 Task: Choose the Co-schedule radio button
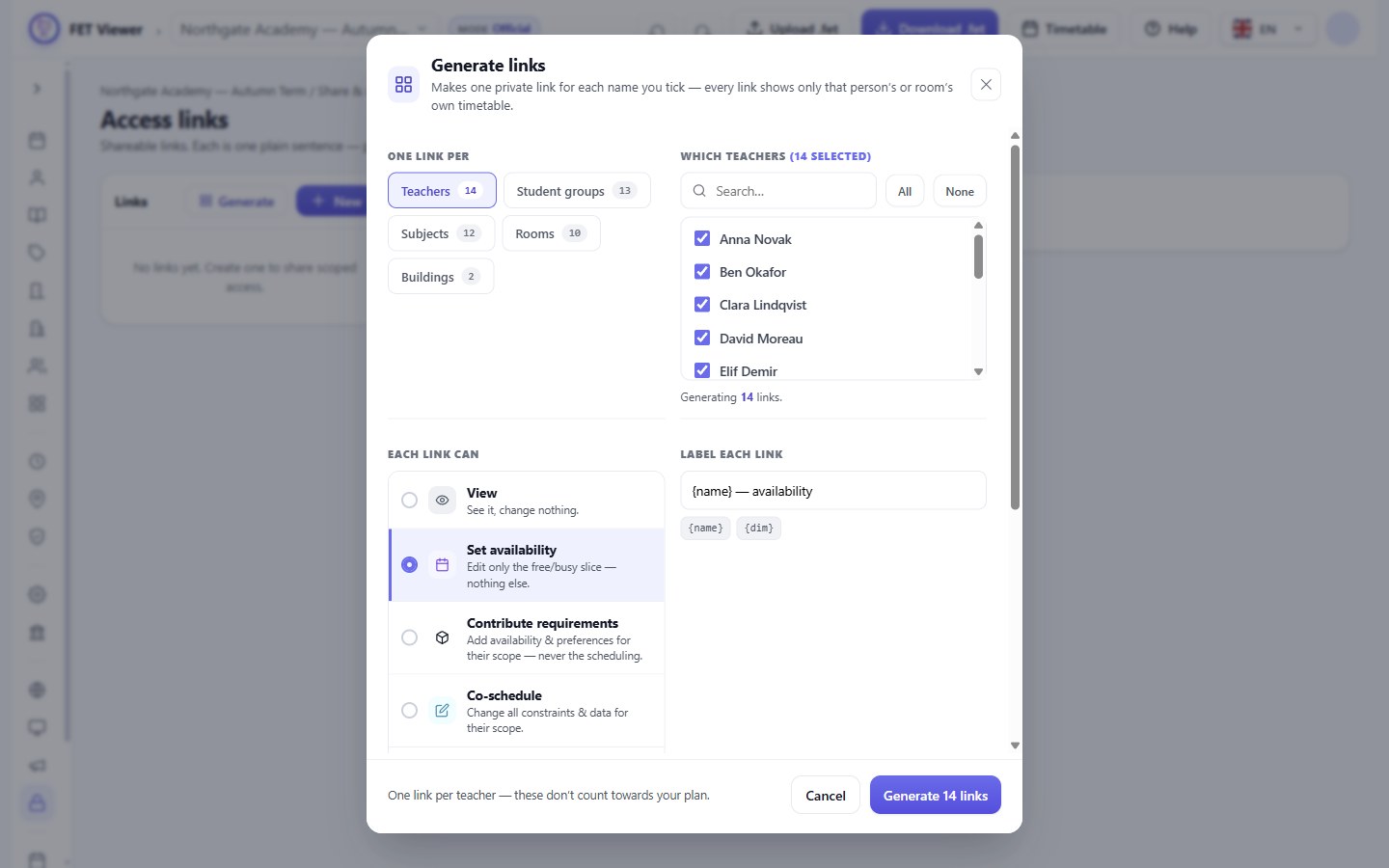click(409, 710)
